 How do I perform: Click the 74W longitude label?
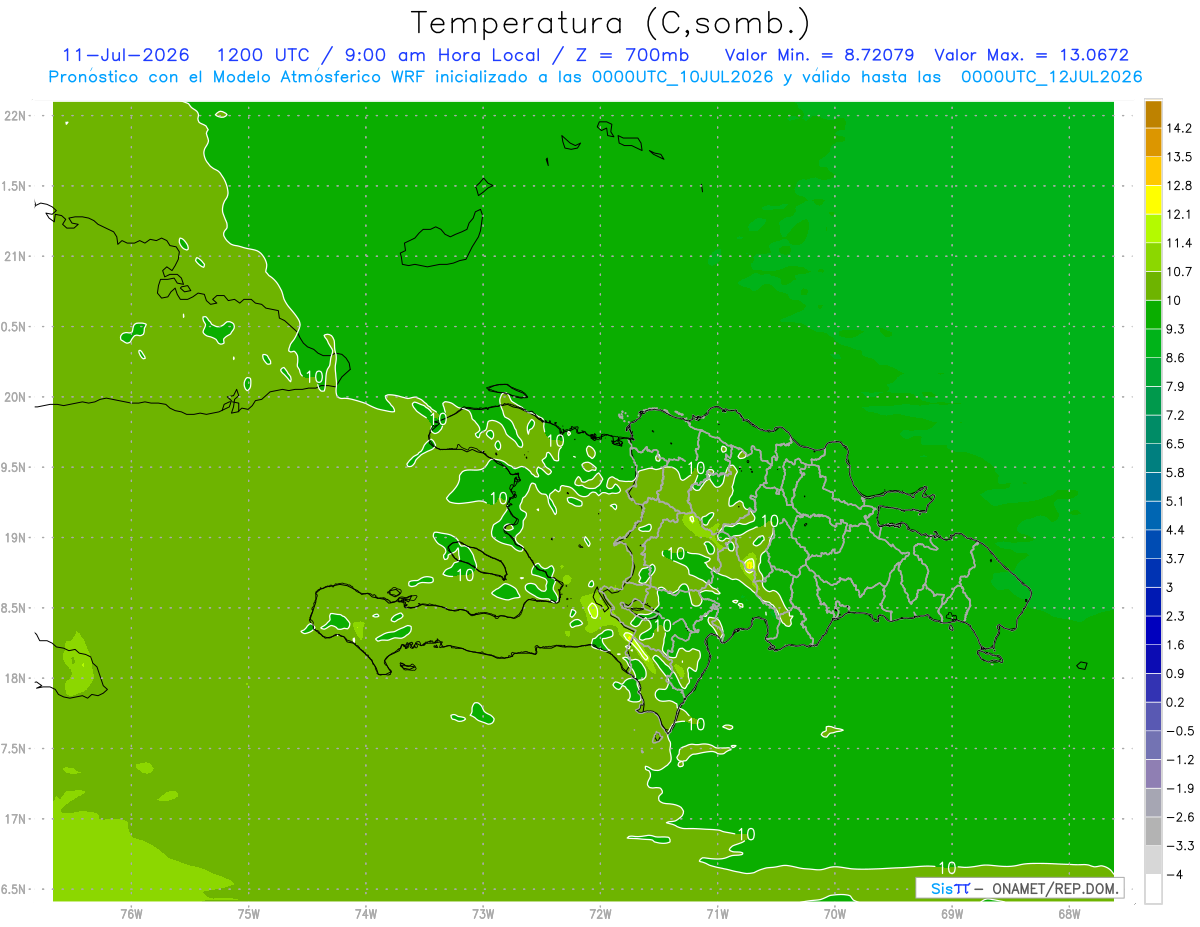coord(366,913)
